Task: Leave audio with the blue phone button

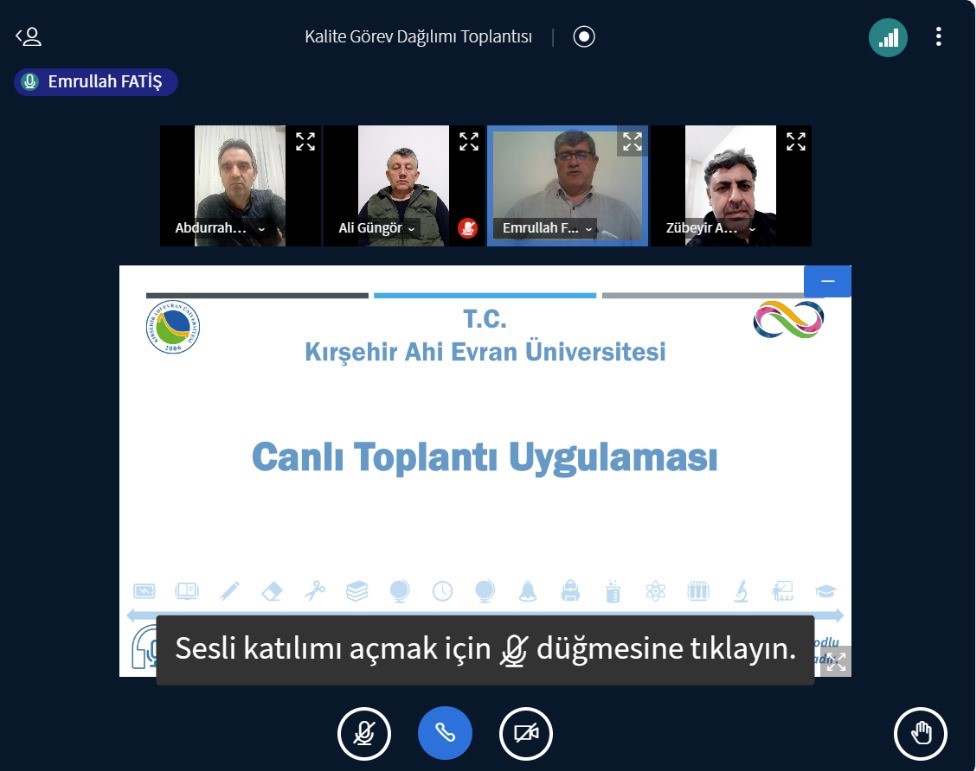Action: pyautogui.click(x=445, y=734)
